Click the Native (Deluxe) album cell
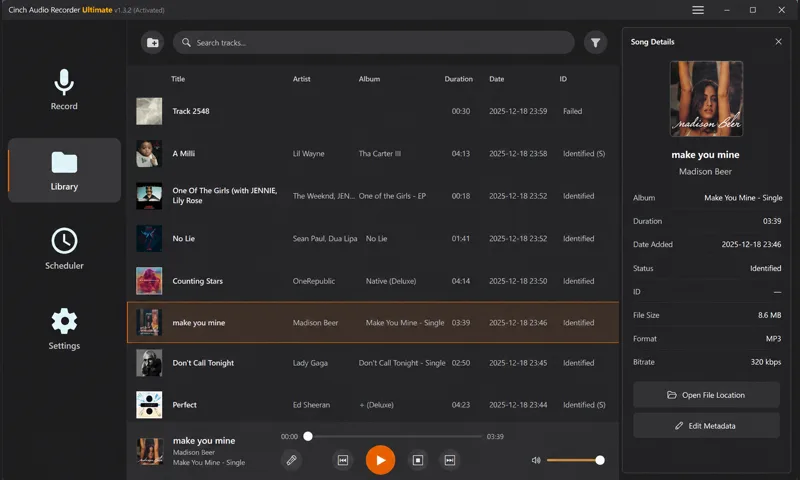800x480 pixels. (x=391, y=281)
